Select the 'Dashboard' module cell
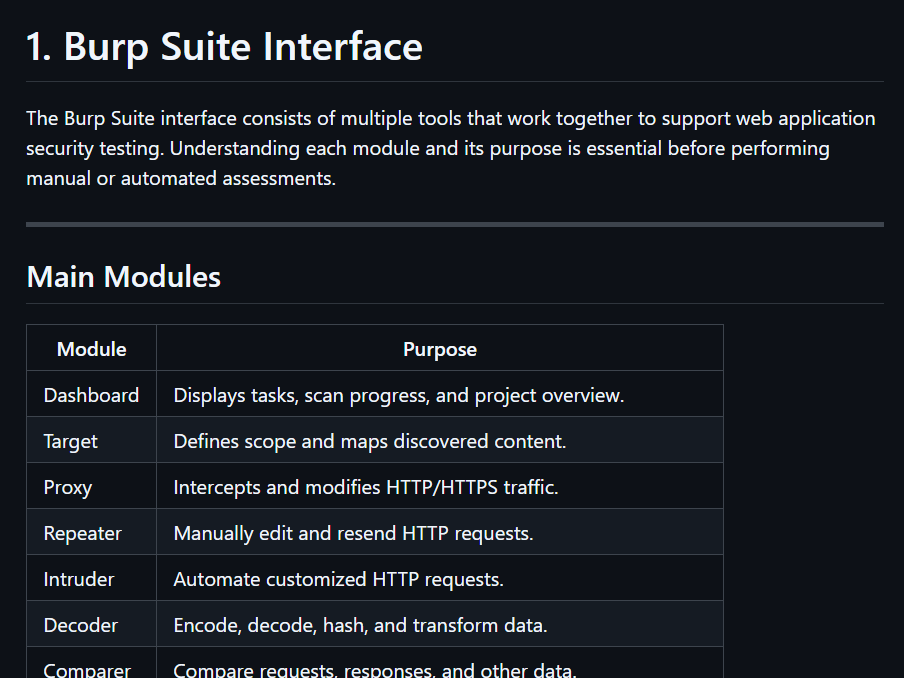 [x=92, y=395]
